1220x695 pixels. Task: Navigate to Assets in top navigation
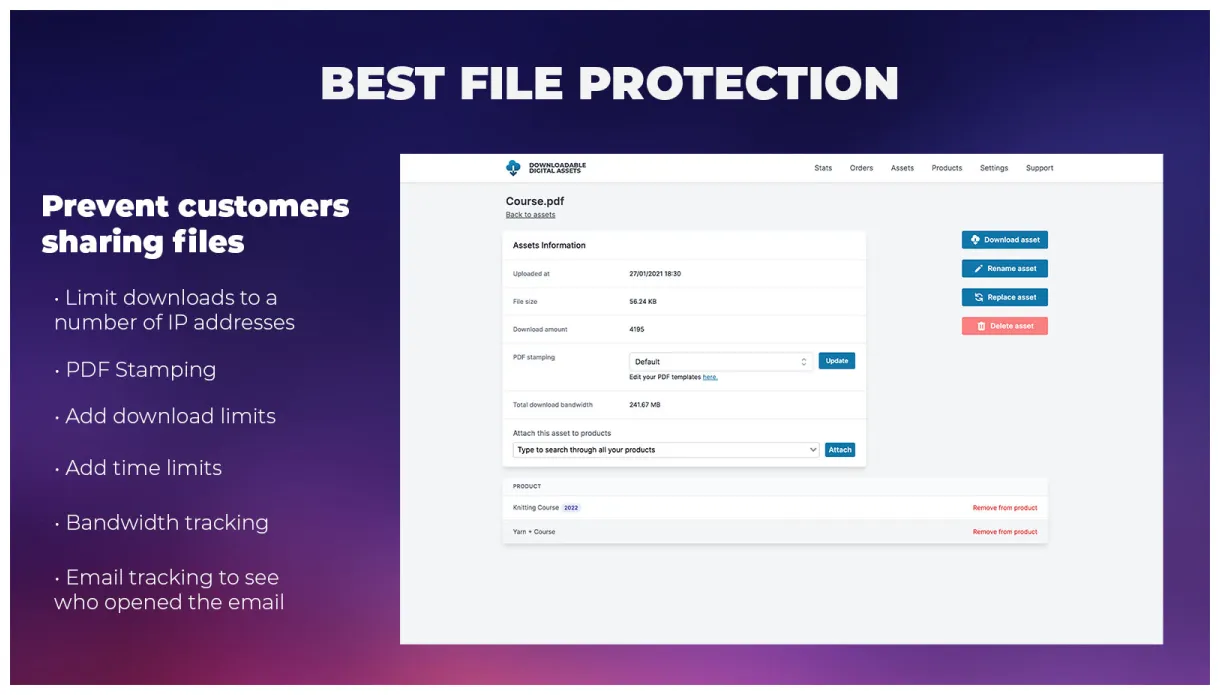coord(902,168)
